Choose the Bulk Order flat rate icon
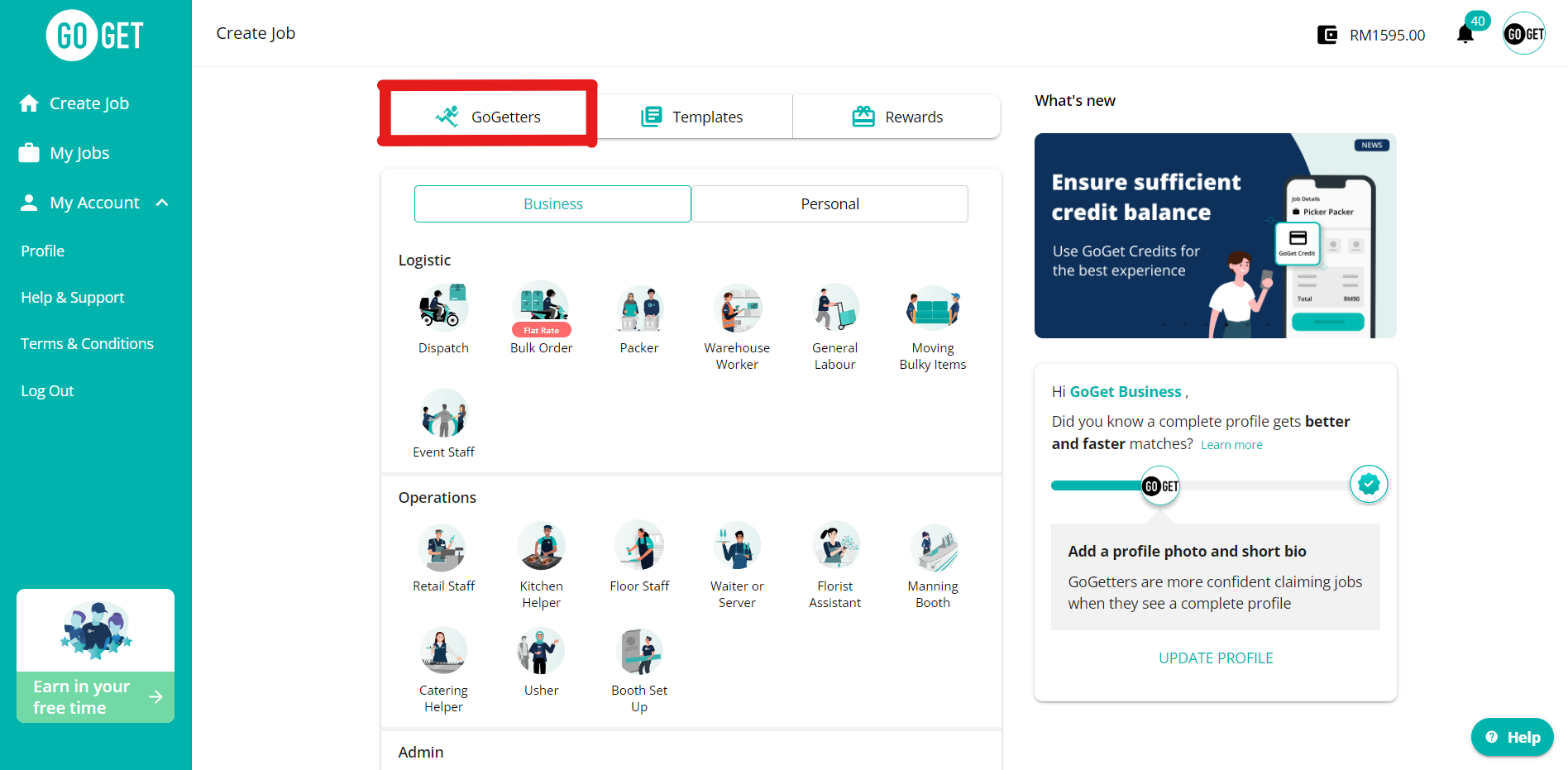 [541, 308]
